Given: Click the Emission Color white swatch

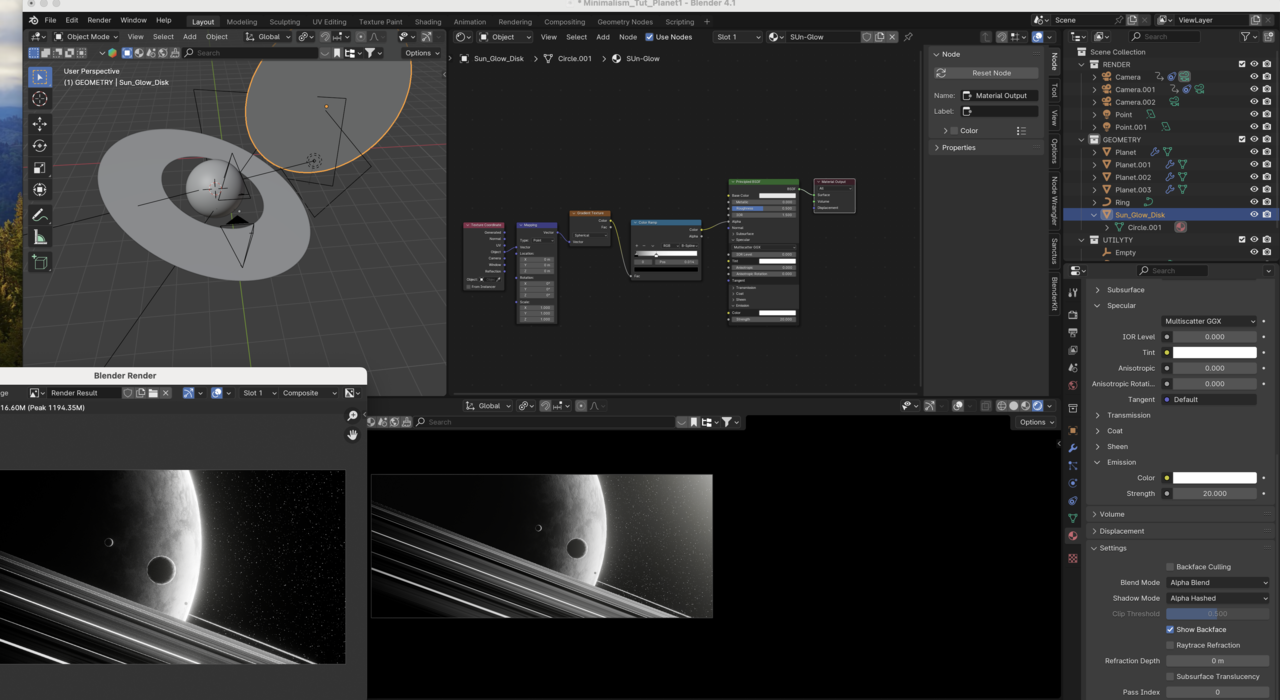Looking at the screenshot, I should click(x=1214, y=478).
